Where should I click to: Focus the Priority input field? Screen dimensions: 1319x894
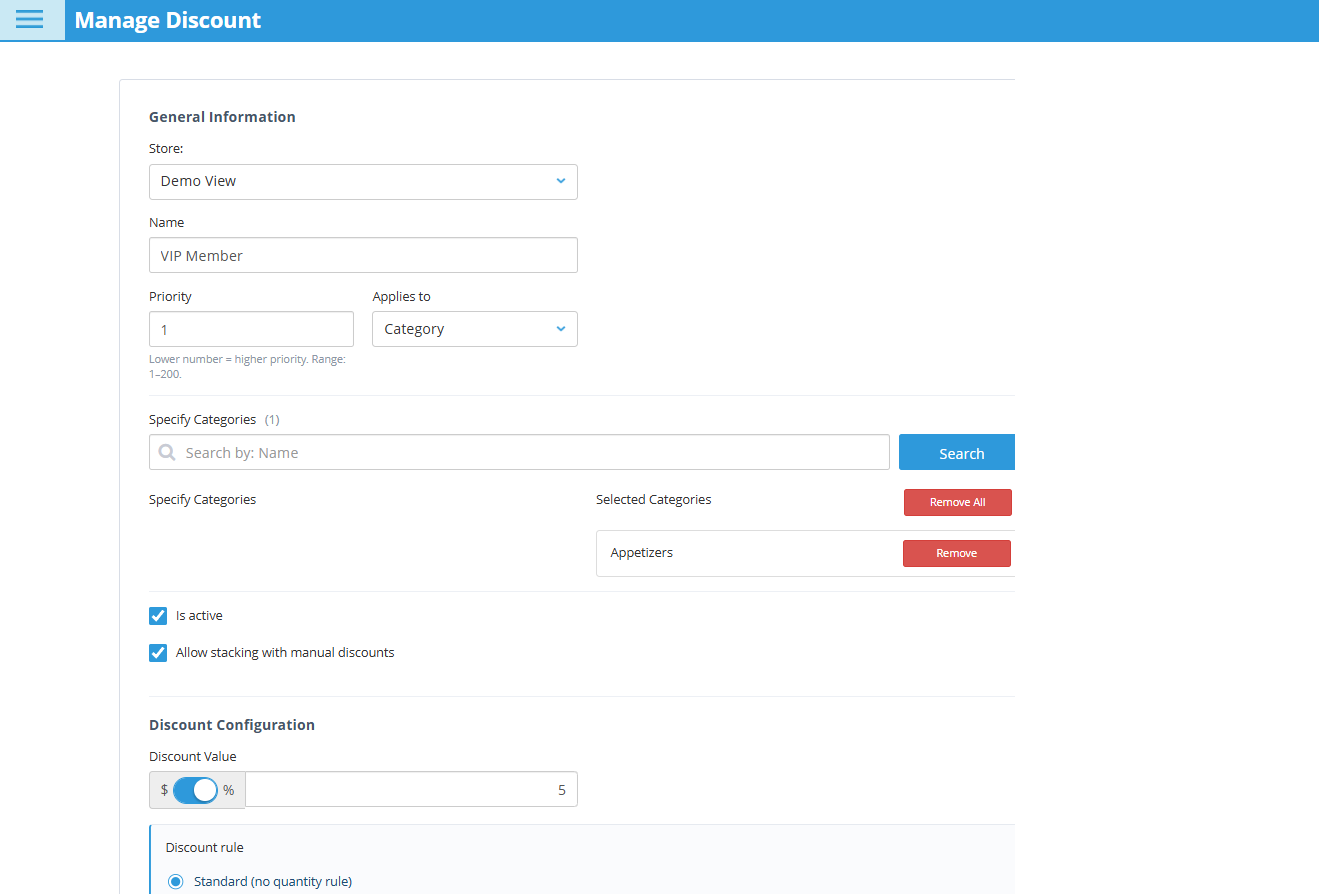click(x=251, y=329)
